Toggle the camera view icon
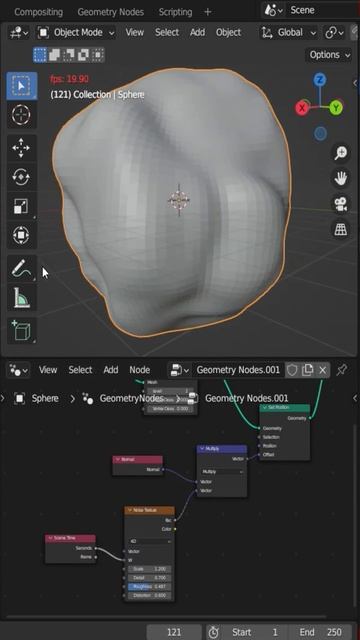Image resolution: width=360 pixels, height=640 pixels. tap(340, 204)
